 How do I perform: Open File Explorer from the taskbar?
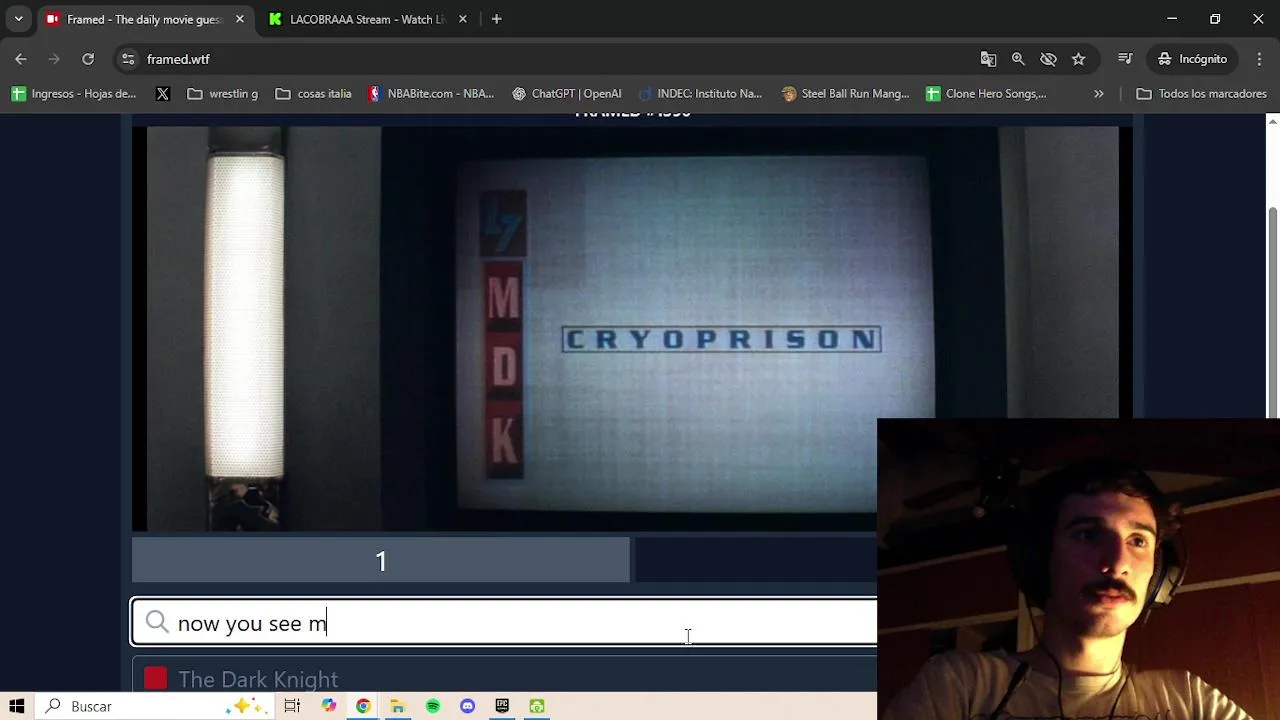[x=398, y=706]
